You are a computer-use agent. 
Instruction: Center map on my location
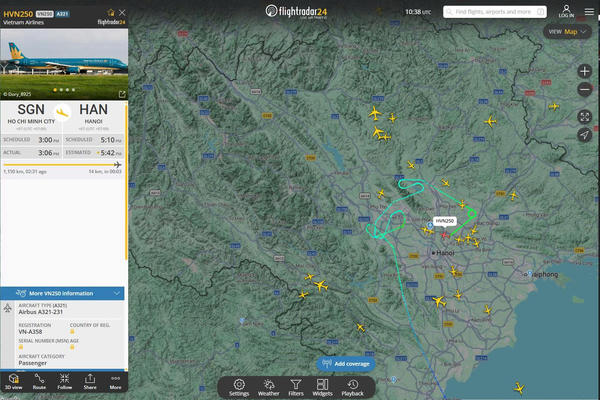click(x=584, y=135)
